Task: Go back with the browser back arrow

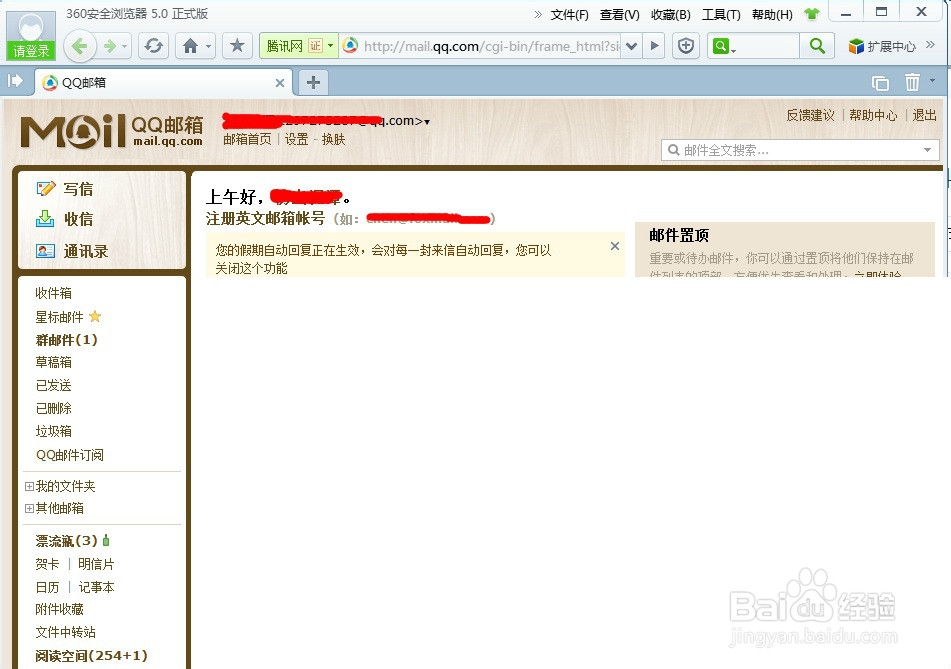Action: point(79,46)
